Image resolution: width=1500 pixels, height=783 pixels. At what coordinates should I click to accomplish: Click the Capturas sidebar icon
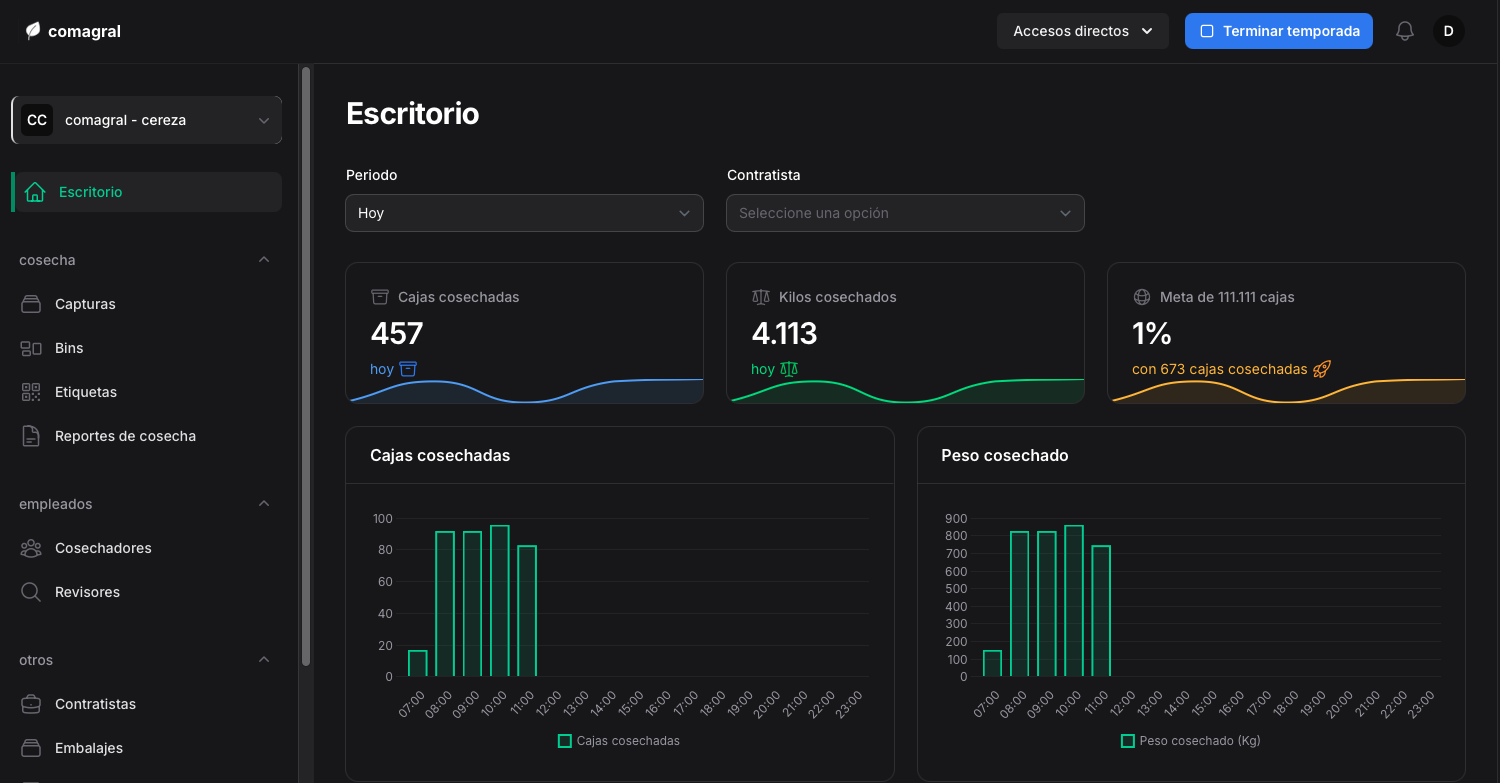pyautogui.click(x=31, y=304)
